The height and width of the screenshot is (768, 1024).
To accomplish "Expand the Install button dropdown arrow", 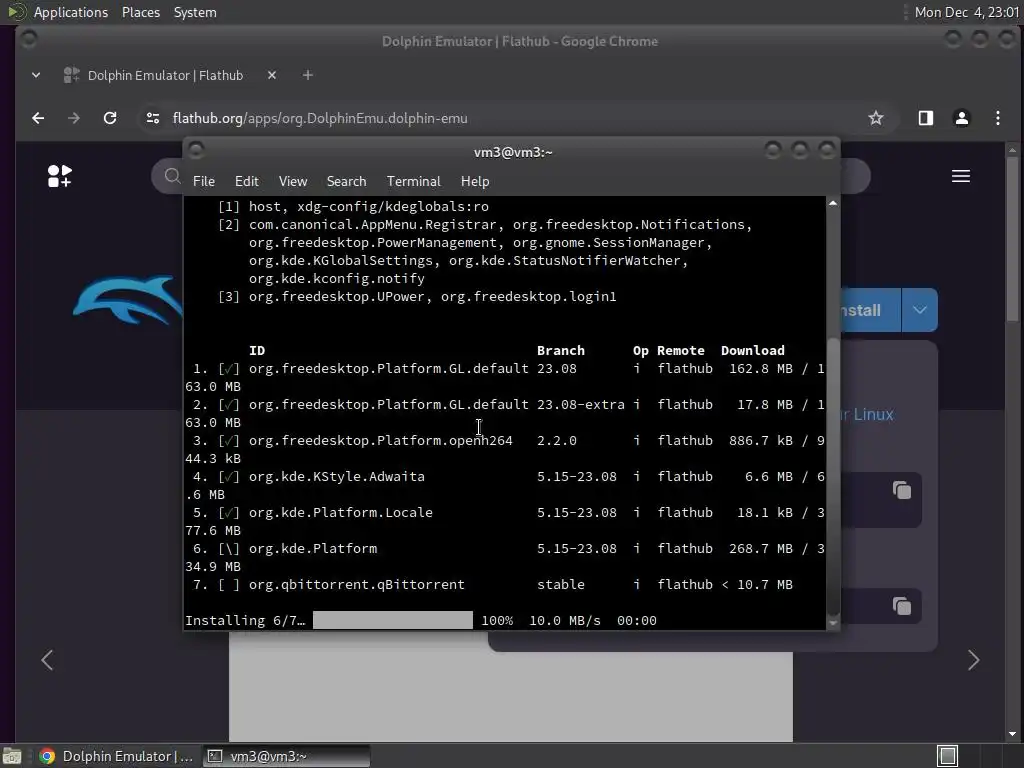I will click(x=920, y=310).
